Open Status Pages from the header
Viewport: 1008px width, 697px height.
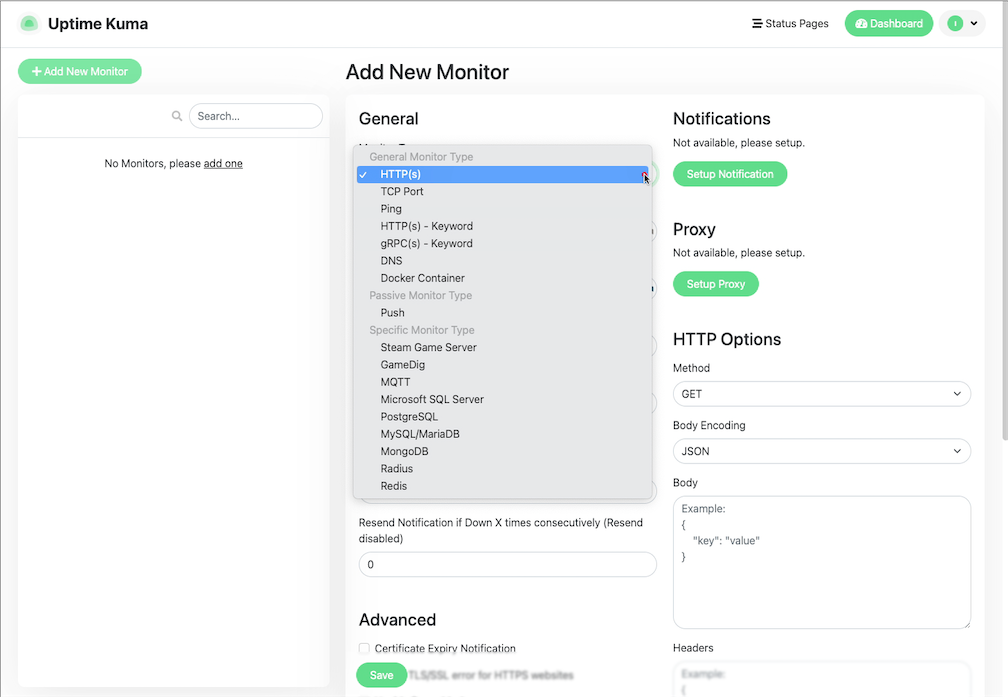790,24
